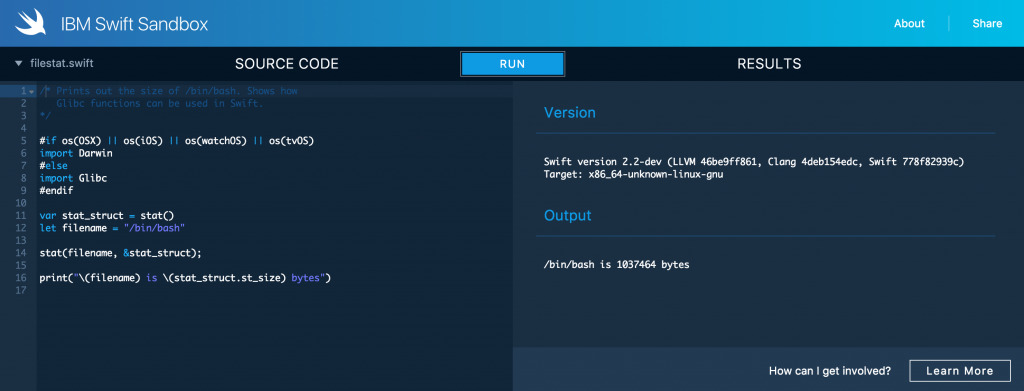Click the SOURCE CODE header
The width and height of the screenshot is (1024, 391).
[287, 64]
